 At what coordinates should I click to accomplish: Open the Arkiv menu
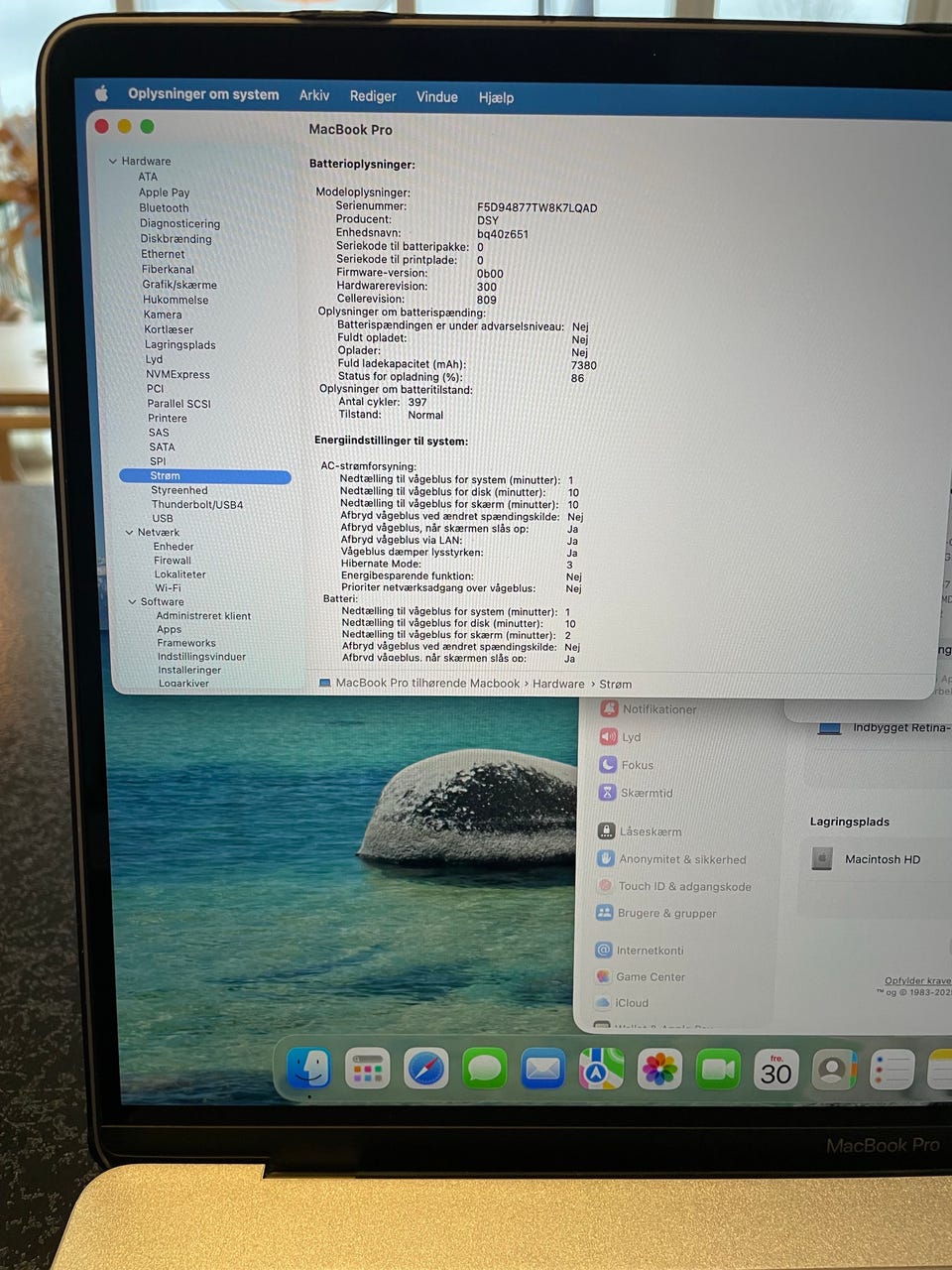314,95
